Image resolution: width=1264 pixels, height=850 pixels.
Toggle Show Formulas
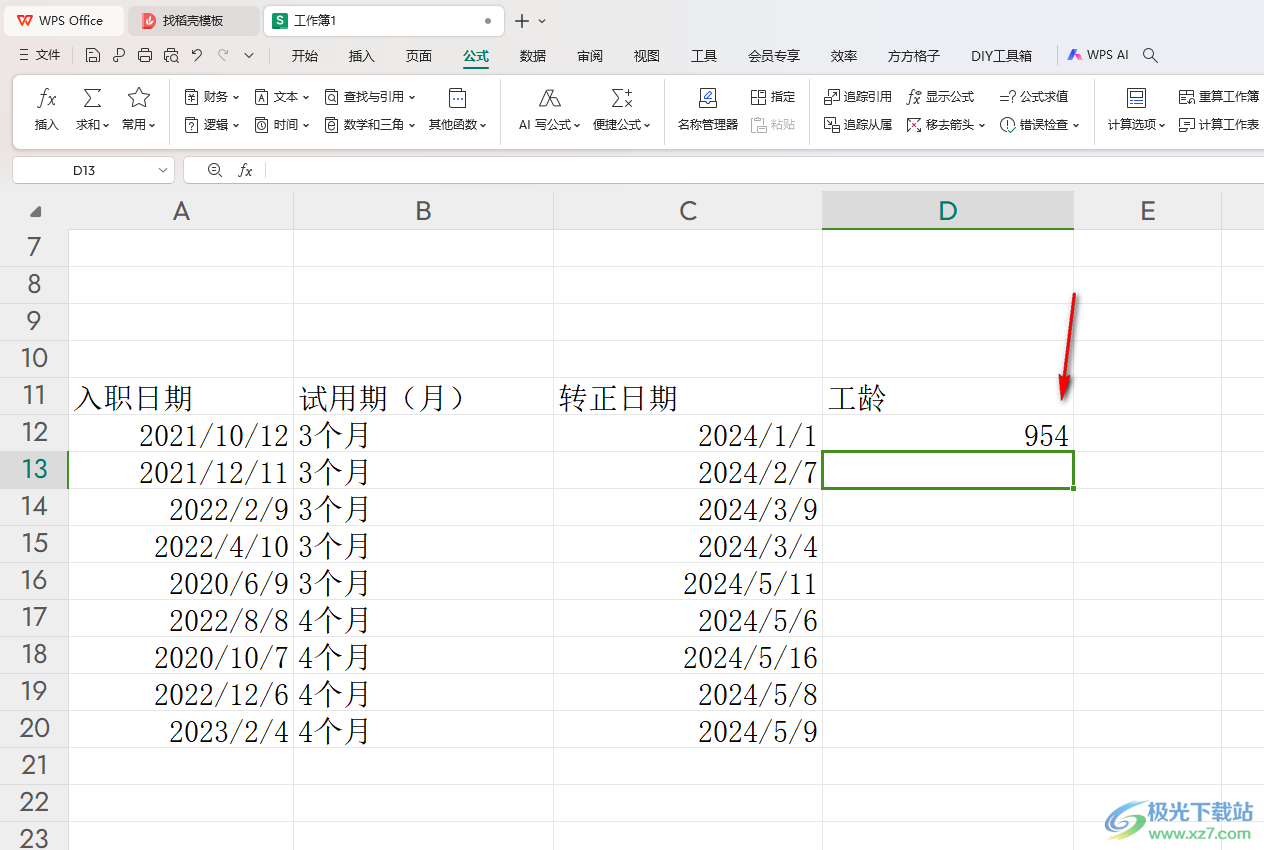pos(940,97)
